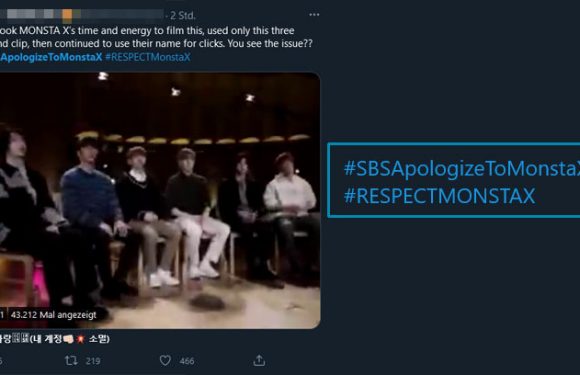Click the '43.212 Mal angezeigt' view counter
This screenshot has width=580, height=375.
[54, 315]
